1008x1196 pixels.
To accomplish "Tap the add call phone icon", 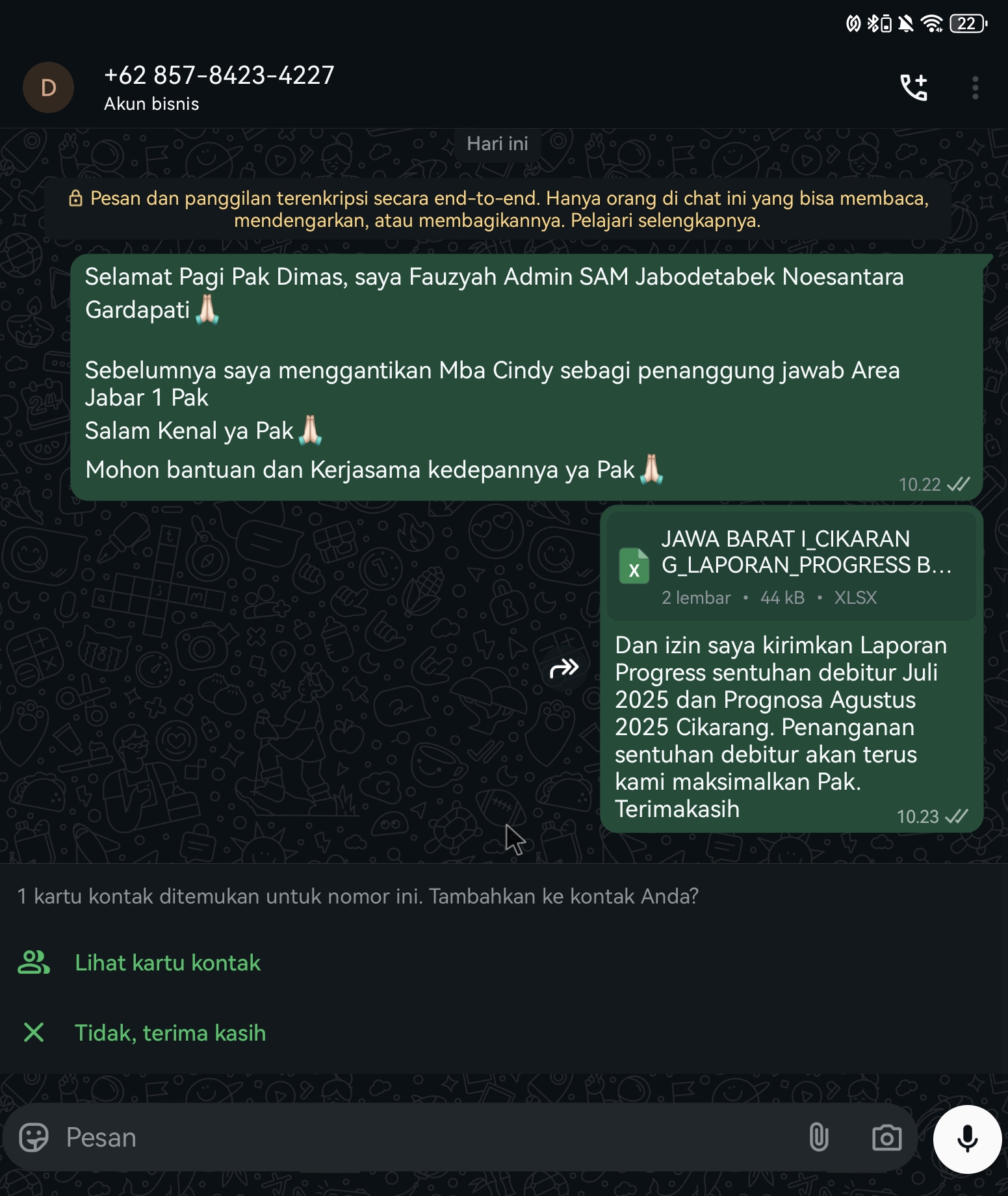I will pos(913,88).
